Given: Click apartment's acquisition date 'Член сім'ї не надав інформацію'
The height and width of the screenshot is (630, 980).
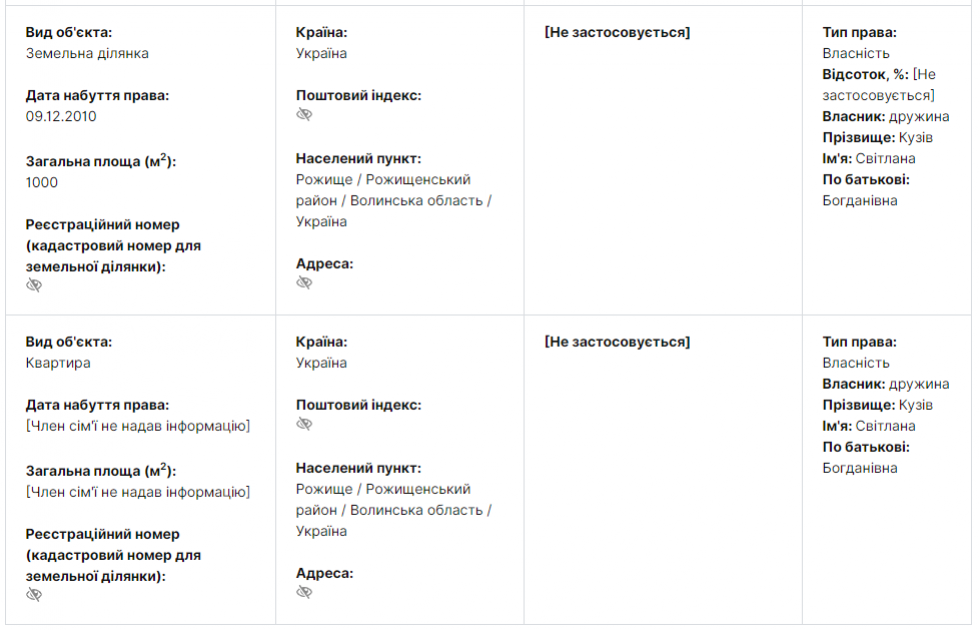Looking at the screenshot, I should (137, 426).
